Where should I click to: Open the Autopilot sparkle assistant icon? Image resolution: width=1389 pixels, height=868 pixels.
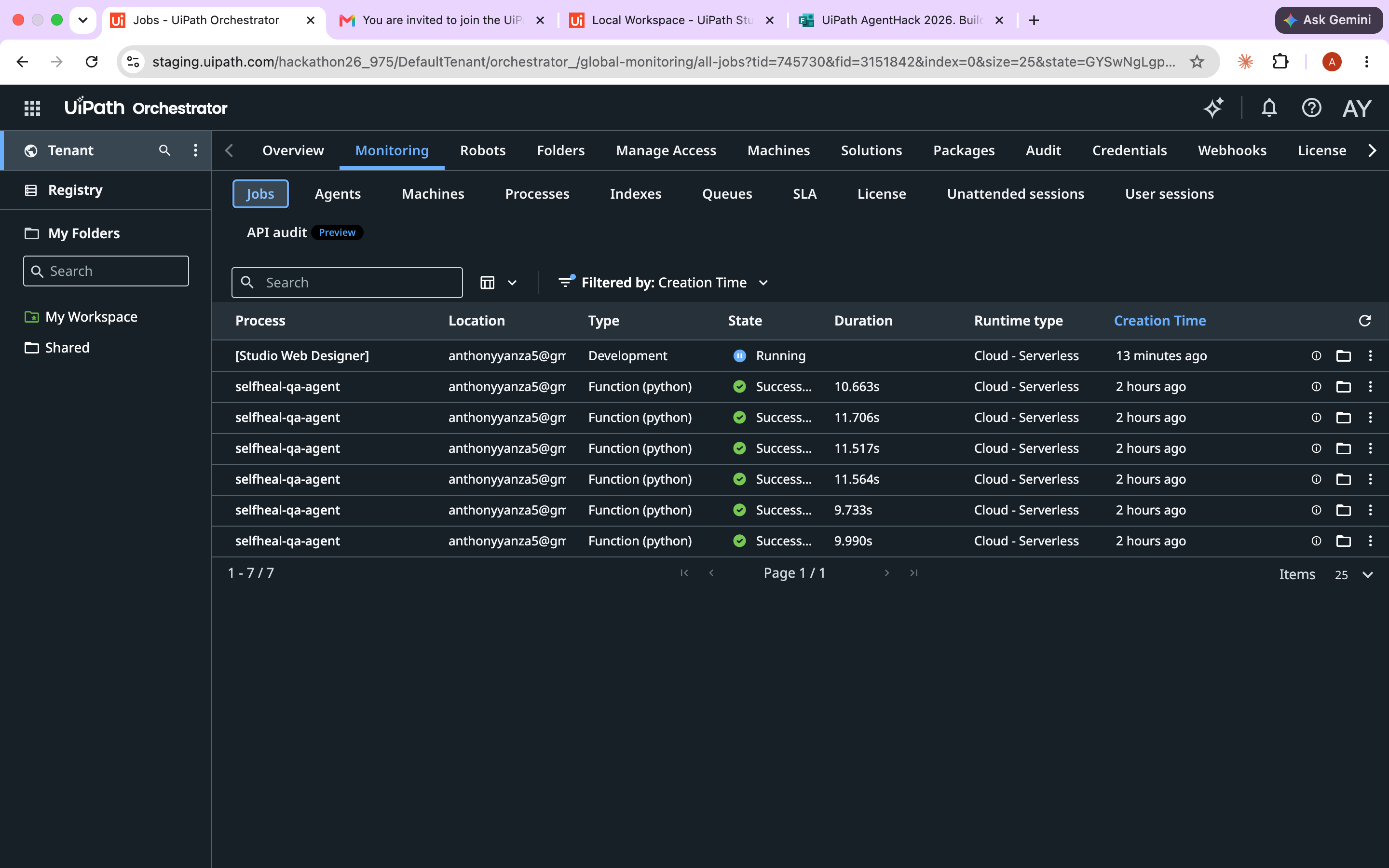tap(1213, 108)
